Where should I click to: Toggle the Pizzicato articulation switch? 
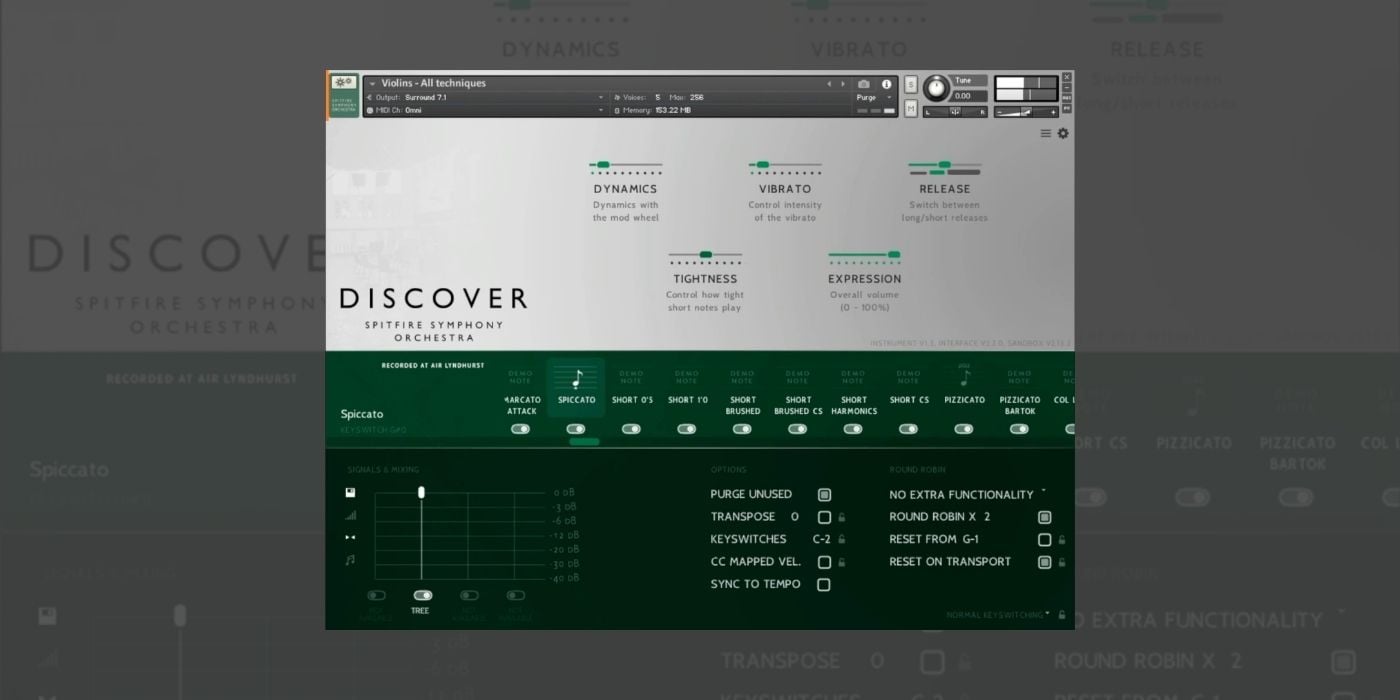[964, 429]
